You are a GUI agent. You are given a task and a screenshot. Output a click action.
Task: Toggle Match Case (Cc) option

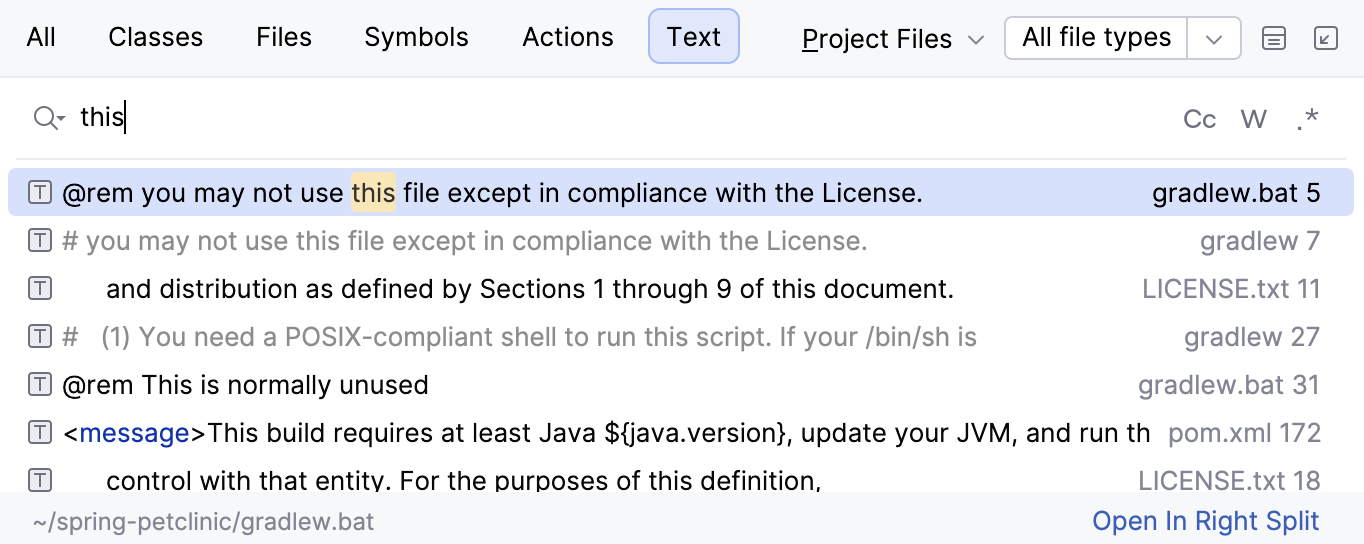1199,119
